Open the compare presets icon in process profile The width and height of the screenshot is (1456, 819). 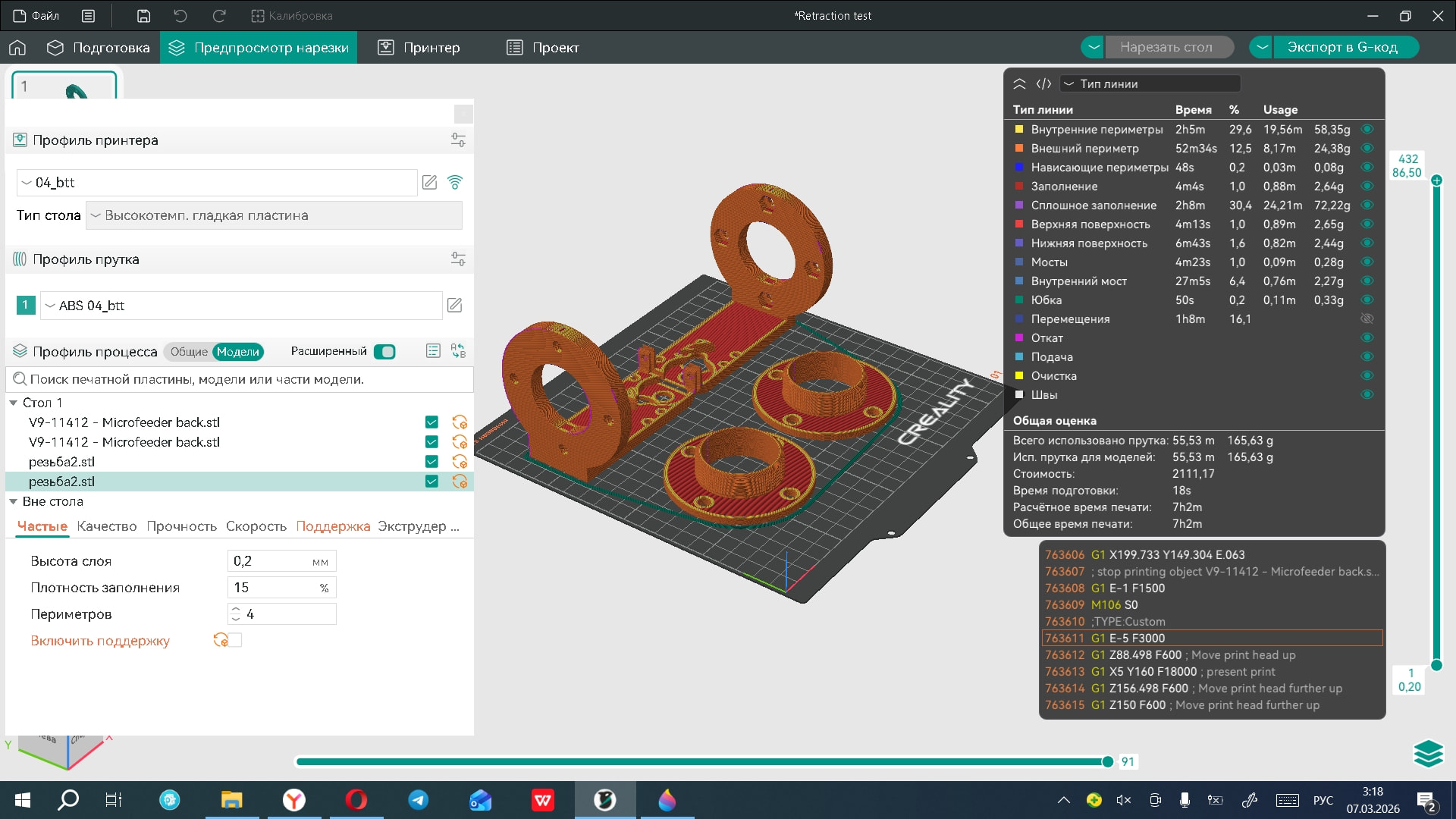pyautogui.click(x=458, y=351)
